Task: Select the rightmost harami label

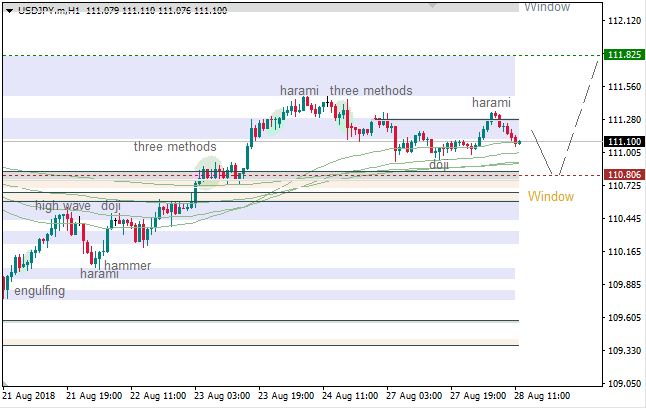Action: point(491,103)
